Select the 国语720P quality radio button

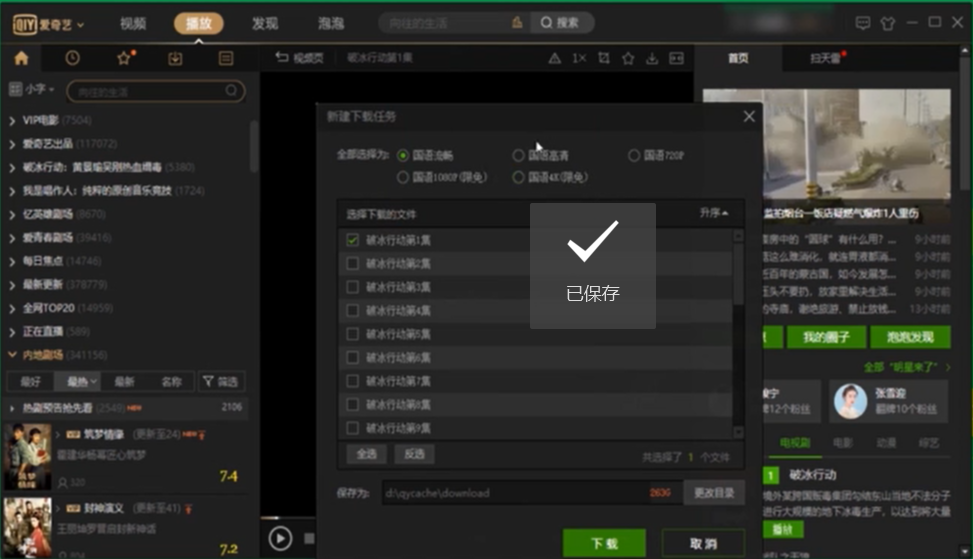[634, 155]
